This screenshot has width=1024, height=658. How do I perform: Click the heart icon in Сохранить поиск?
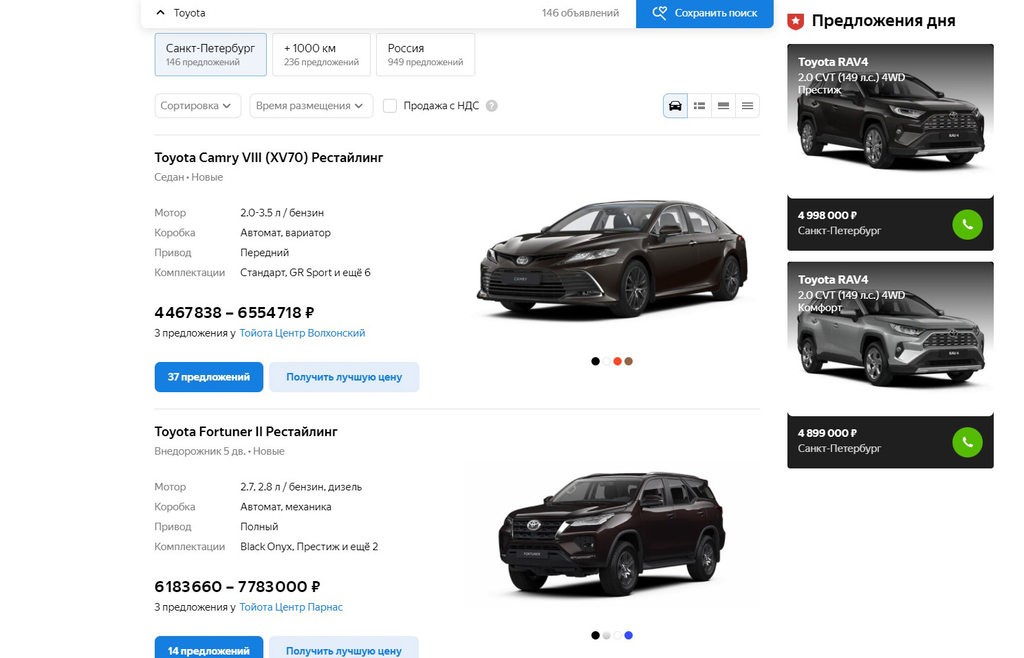tap(660, 13)
